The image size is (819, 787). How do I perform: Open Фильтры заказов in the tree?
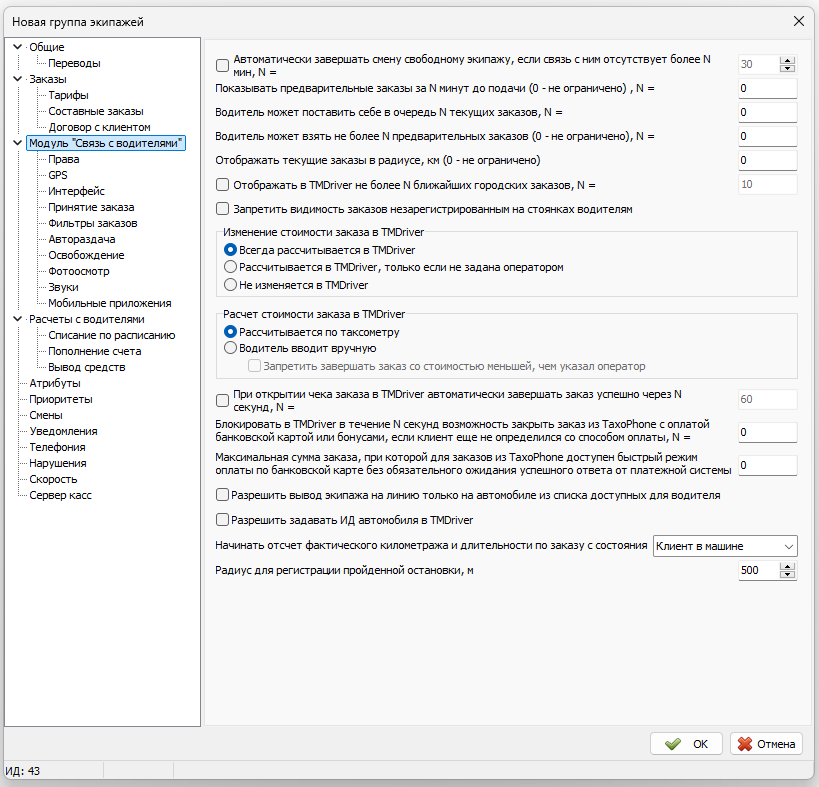click(x=92, y=223)
